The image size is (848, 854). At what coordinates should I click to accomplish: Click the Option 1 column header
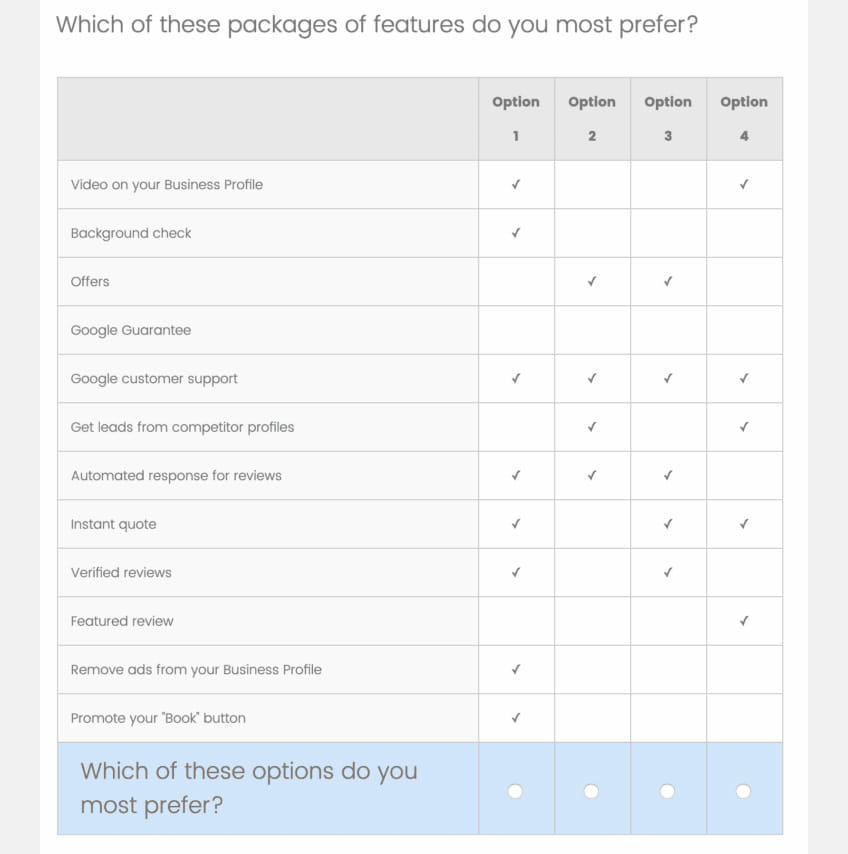[x=516, y=118]
